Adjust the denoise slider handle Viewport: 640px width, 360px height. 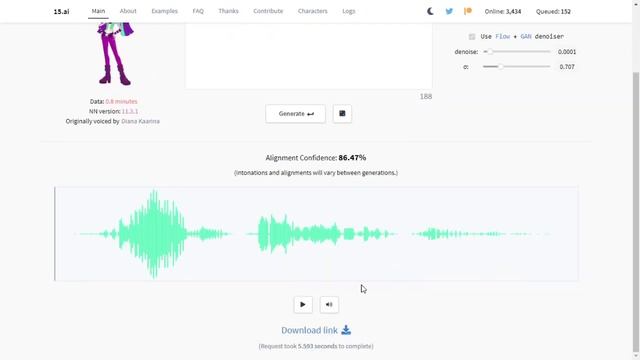tap(490, 52)
